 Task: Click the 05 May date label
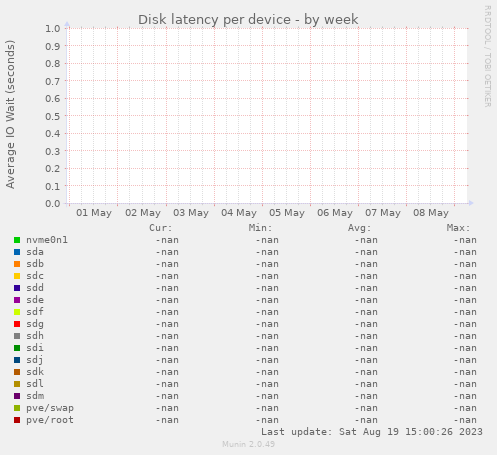click(x=287, y=213)
